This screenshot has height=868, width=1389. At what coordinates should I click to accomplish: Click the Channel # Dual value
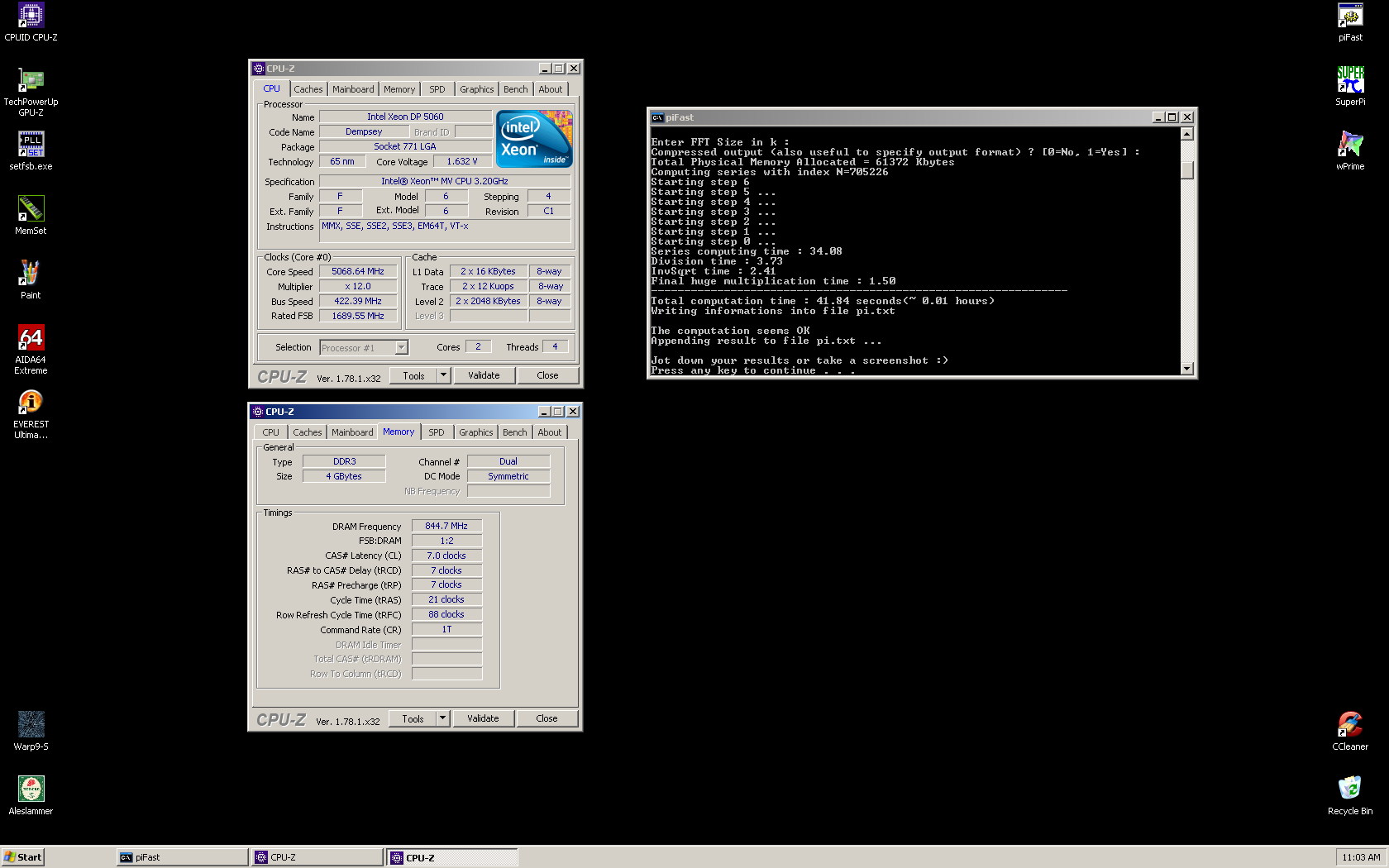508,461
